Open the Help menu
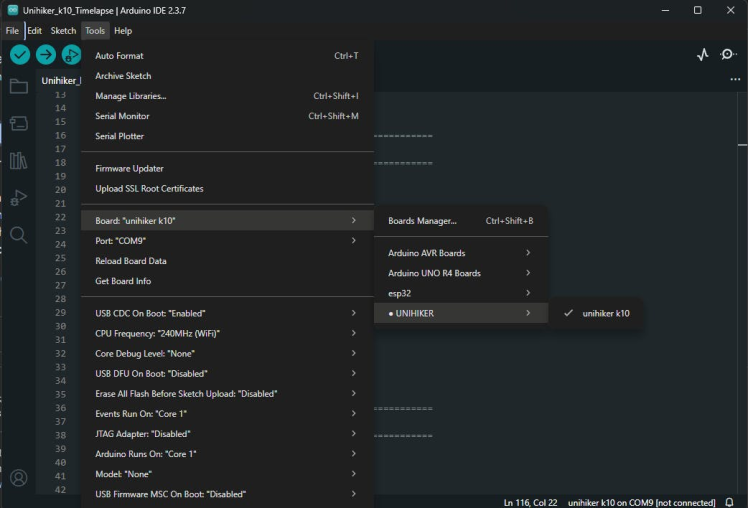The width and height of the screenshot is (748, 508). point(123,31)
